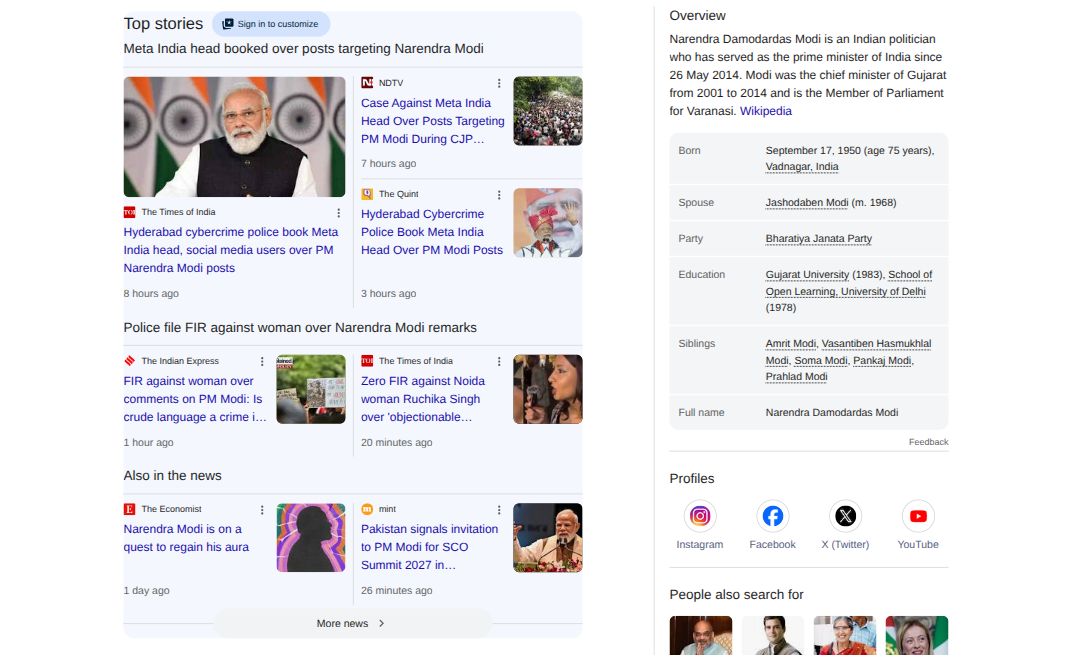Click Jashodaben Modi spouse link
Viewport: 1075px width, 655px height.
pos(807,202)
